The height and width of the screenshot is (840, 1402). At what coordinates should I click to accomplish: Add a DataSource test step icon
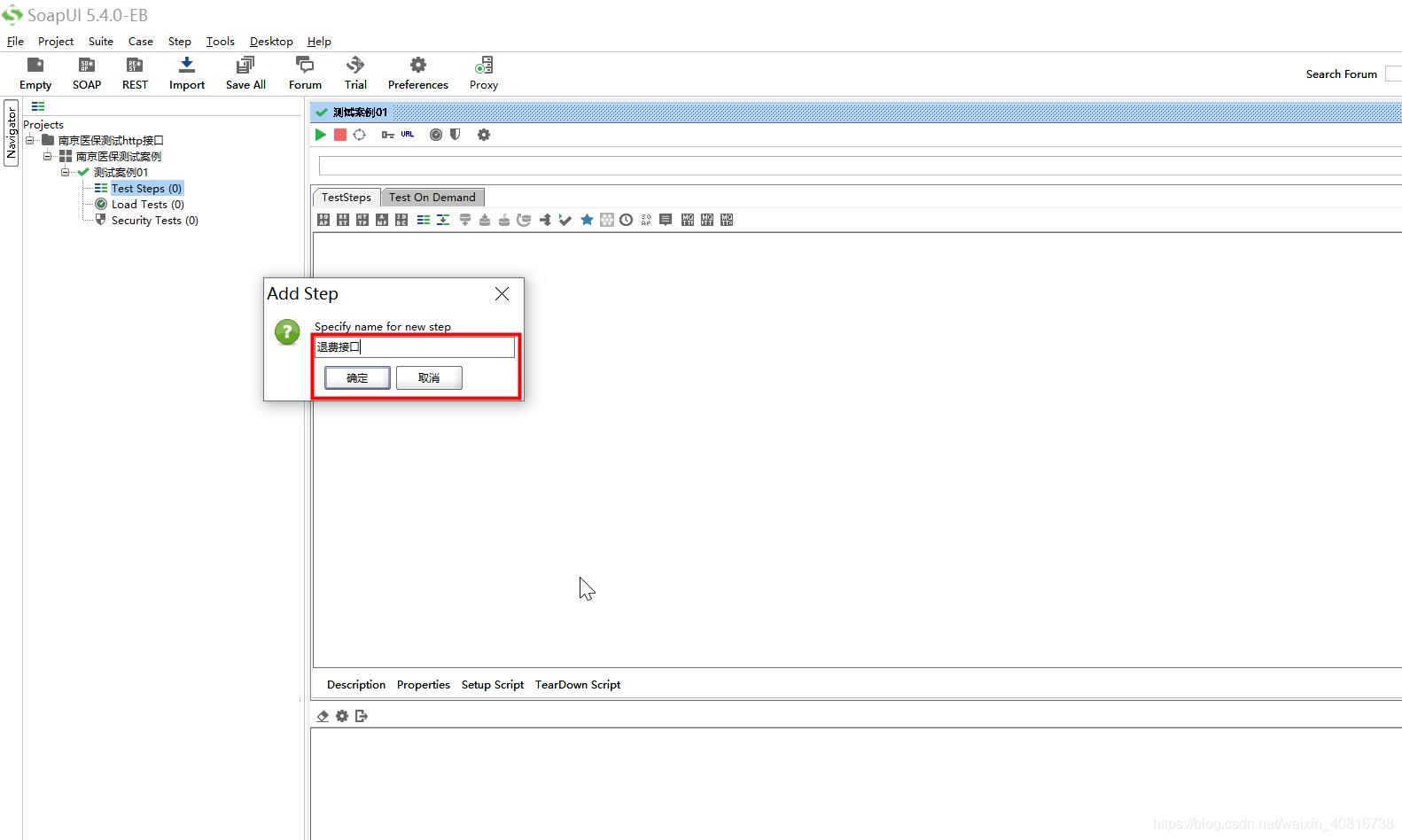[x=465, y=220]
